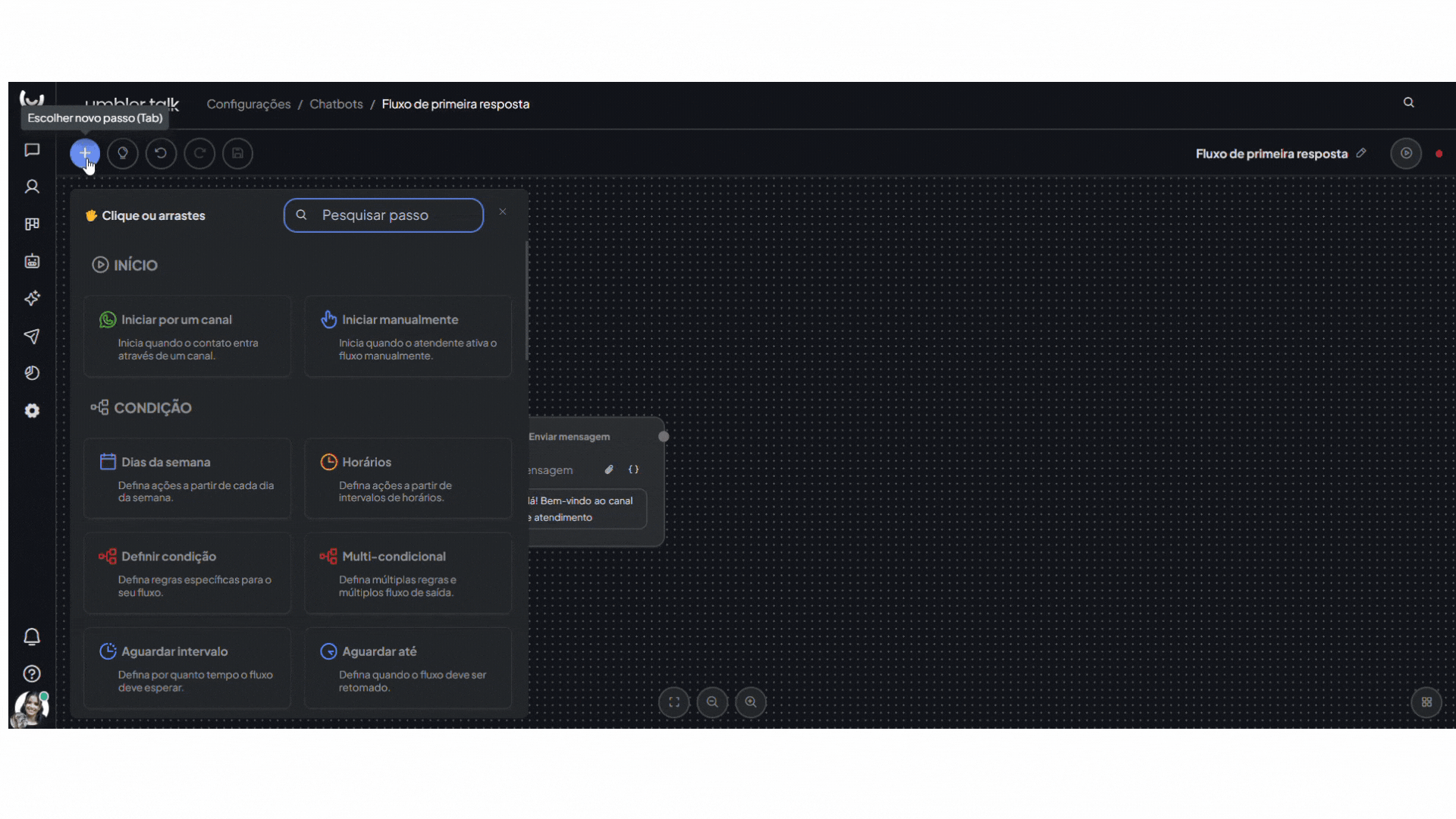Open the notifications bell icon
The height and width of the screenshot is (819, 1456).
pos(32,637)
